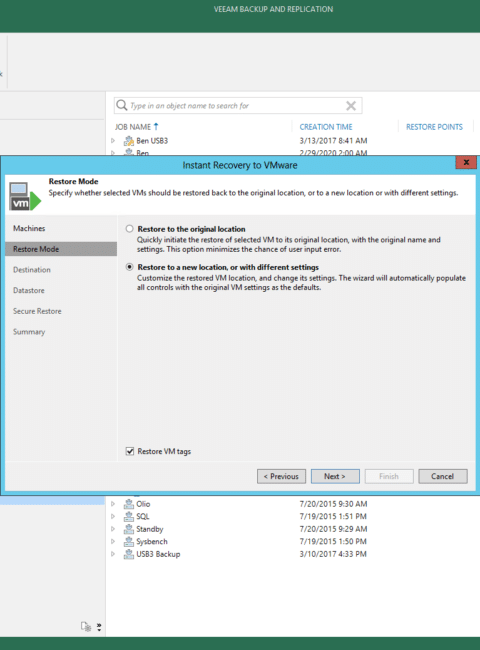This screenshot has height=650, width=480.
Task: Select Restore to a new location option
Action: (130, 267)
